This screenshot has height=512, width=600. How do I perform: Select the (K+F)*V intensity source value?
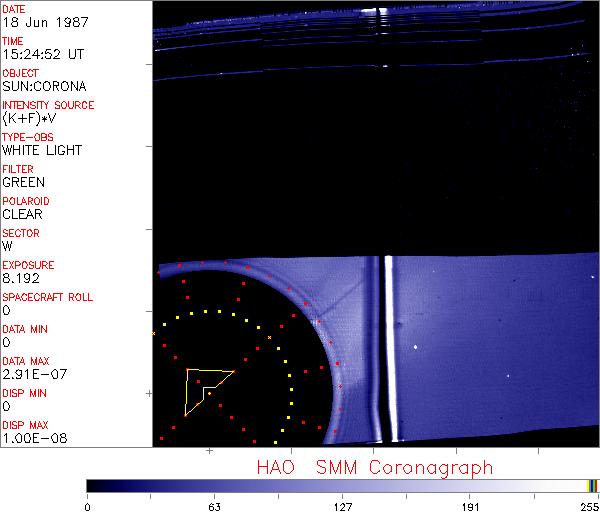click(x=32, y=118)
